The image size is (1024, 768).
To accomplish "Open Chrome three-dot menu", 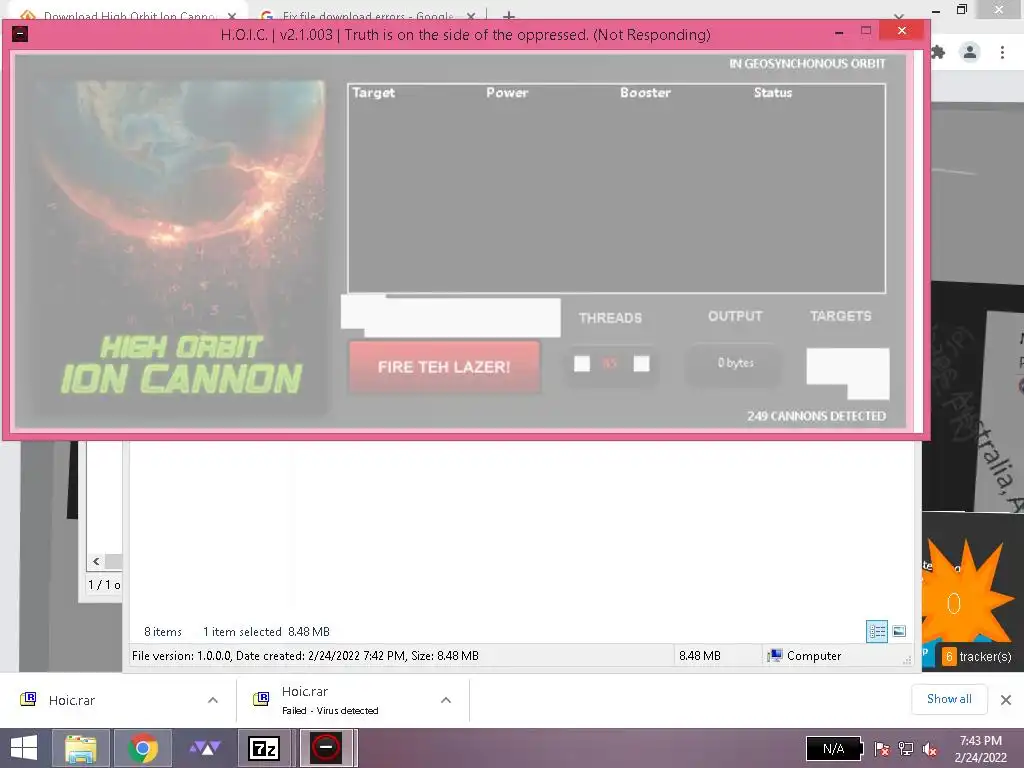I will pos(1002,52).
